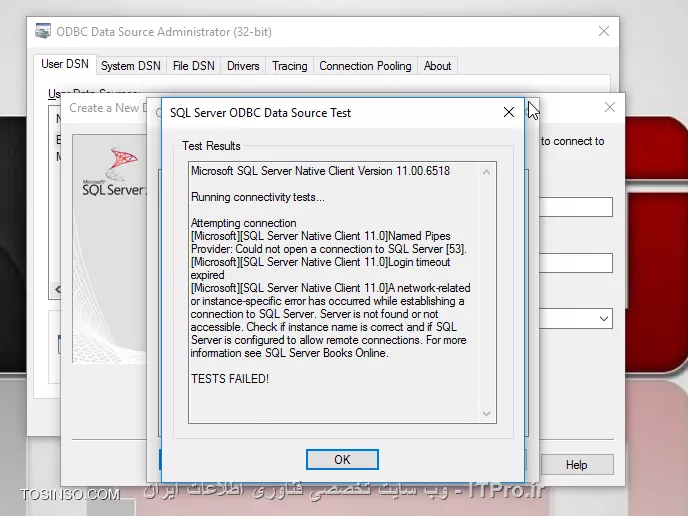This screenshot has height=516, width=688.
Task: Switch to the Drivers tab
Action: [x=243, y=66]
